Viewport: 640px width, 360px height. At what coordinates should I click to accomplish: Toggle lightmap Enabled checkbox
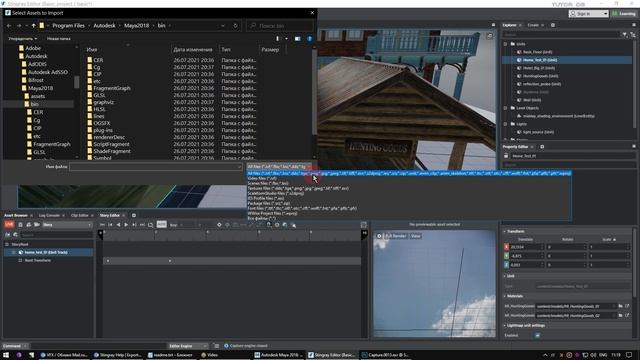pyautogui.click(x=538, y=335)
